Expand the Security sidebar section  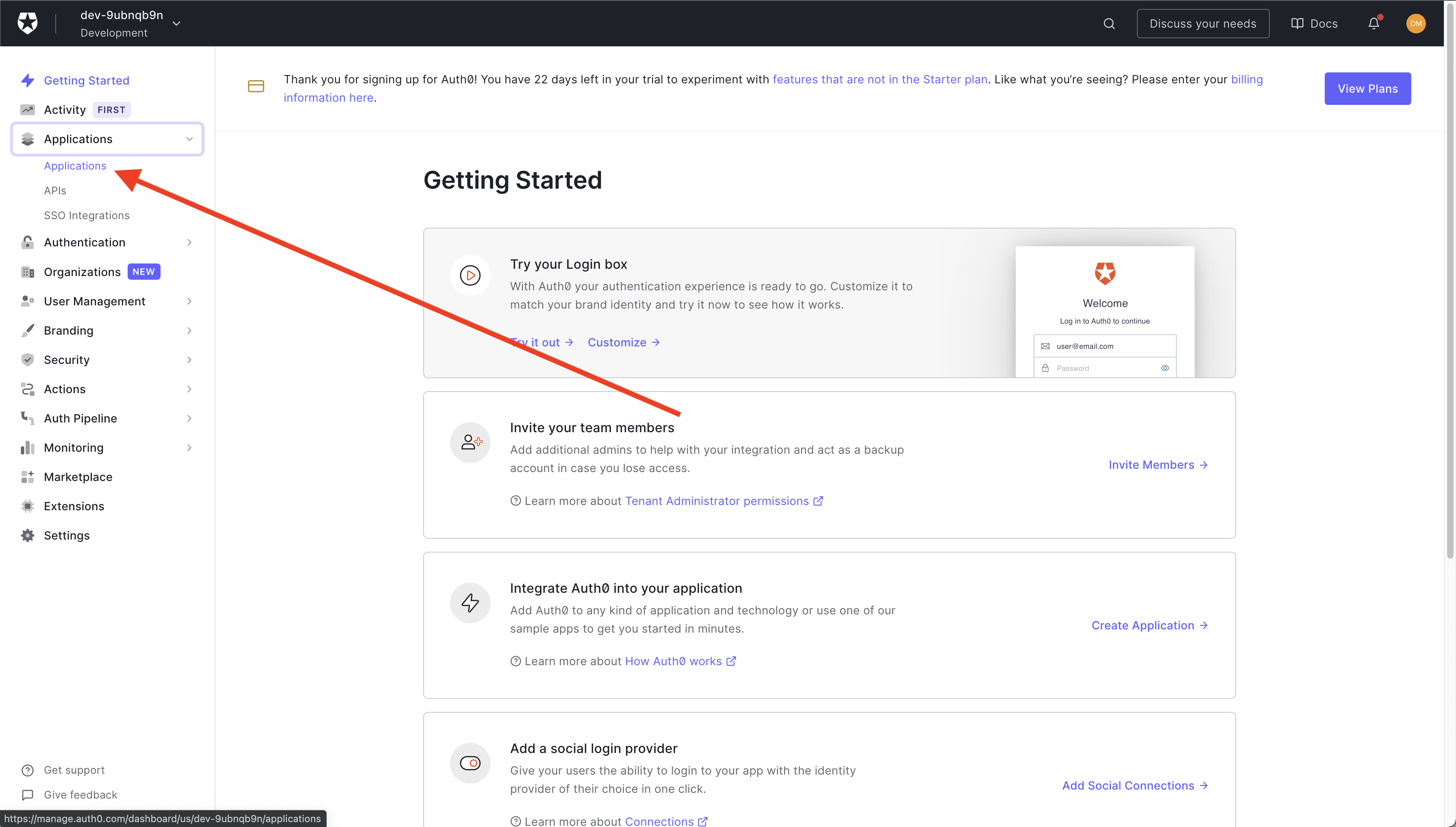click(189, 359)
